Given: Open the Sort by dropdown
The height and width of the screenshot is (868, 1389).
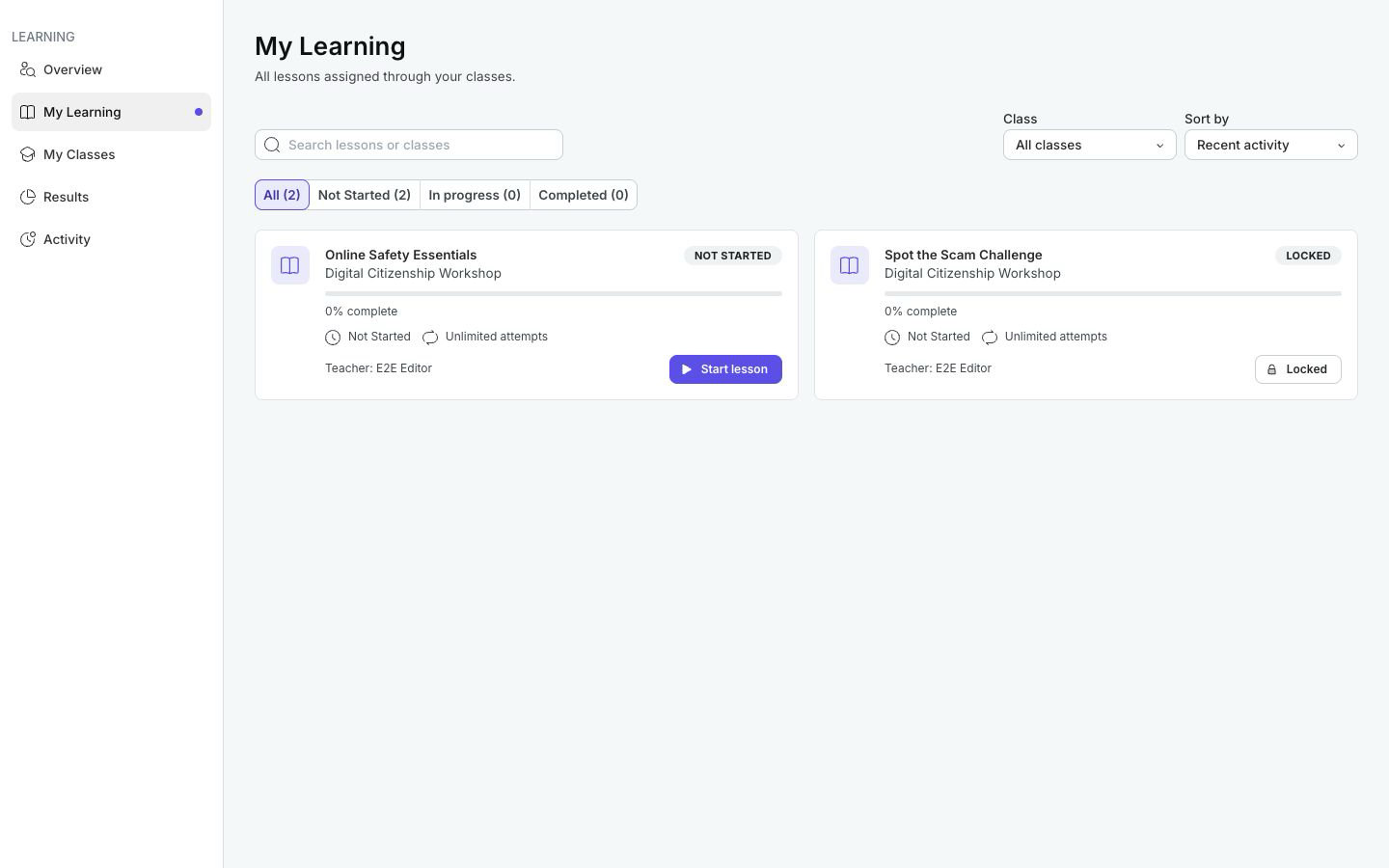Looking at the screenshot, I should pos(1271,145).
